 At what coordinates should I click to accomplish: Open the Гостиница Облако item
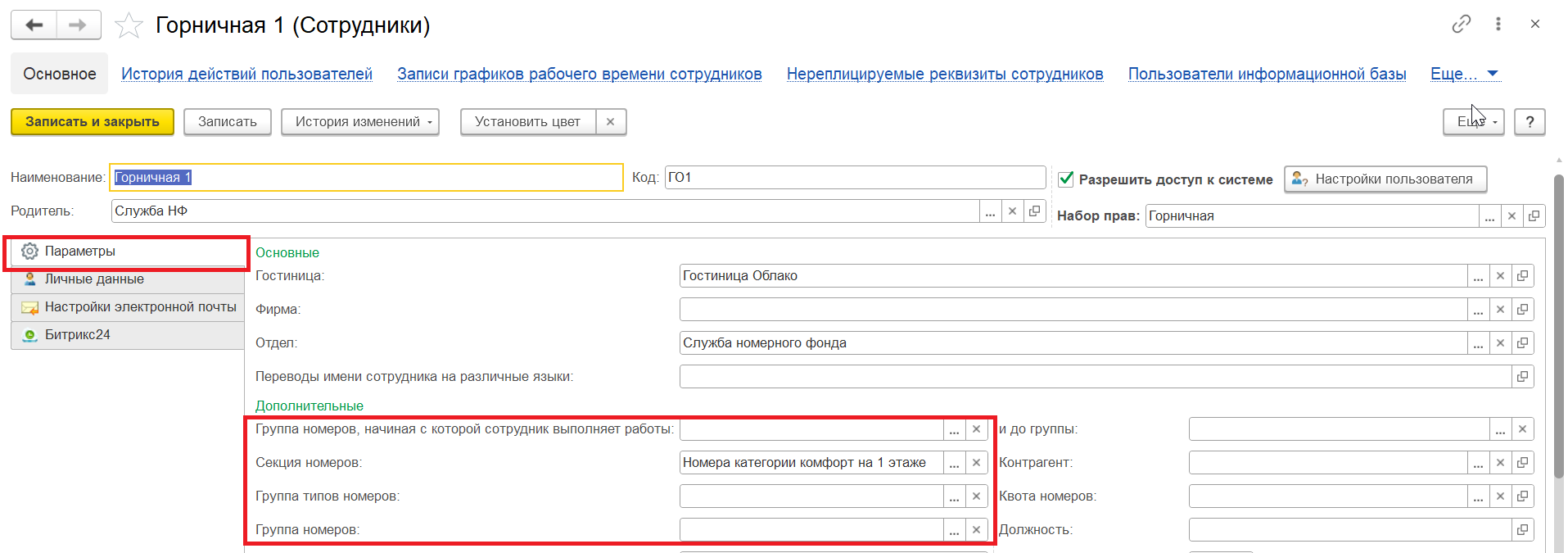click(1522, 276)
